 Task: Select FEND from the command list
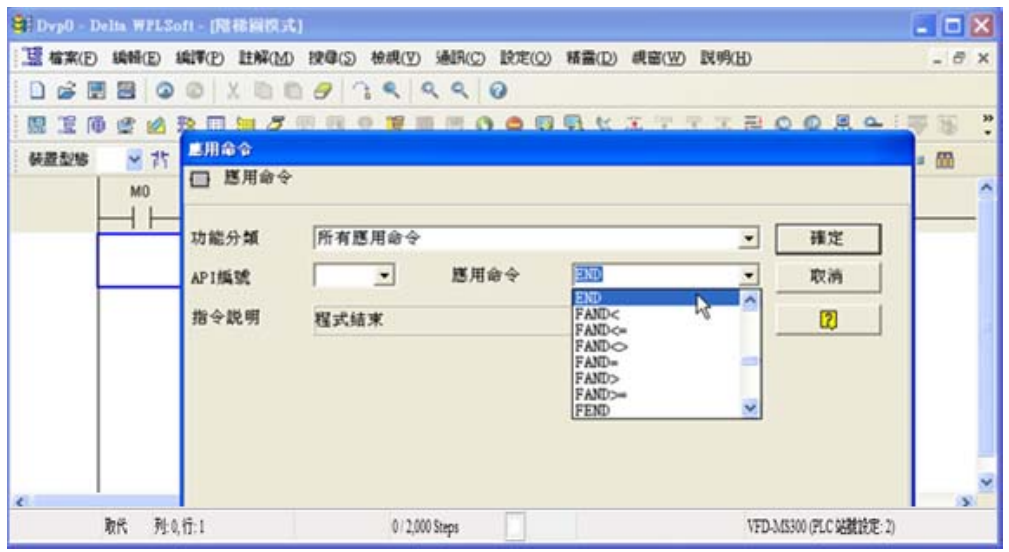tap(593, 410)
